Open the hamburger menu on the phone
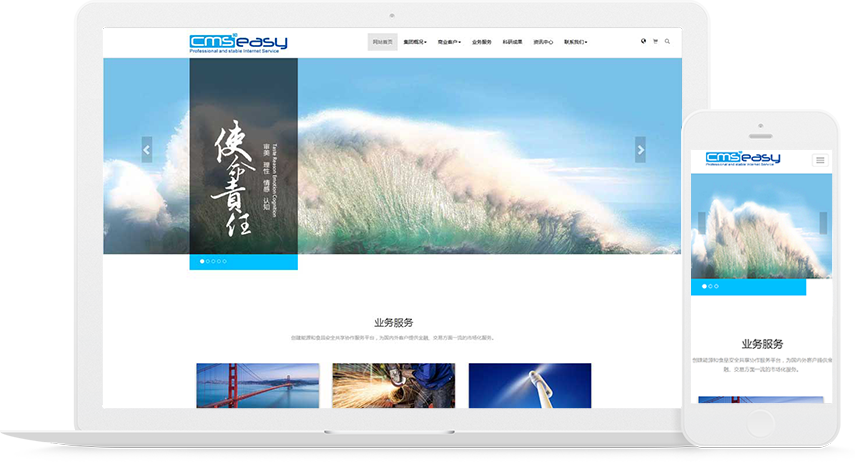This screenshot has width=855, height=462. coord(821,159)
